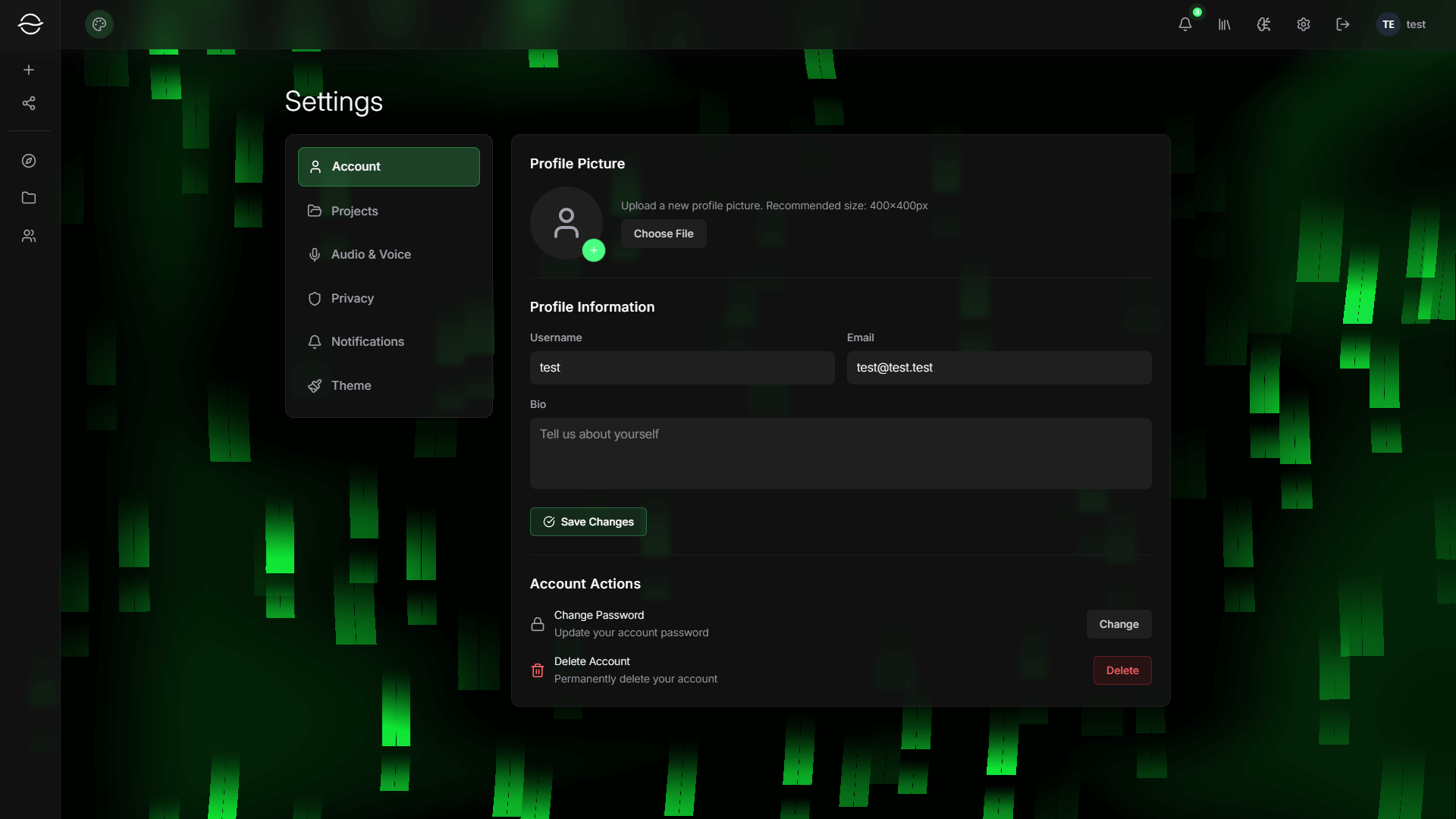
Task: Open the Privacy settings tab
Action: [389, 299]
